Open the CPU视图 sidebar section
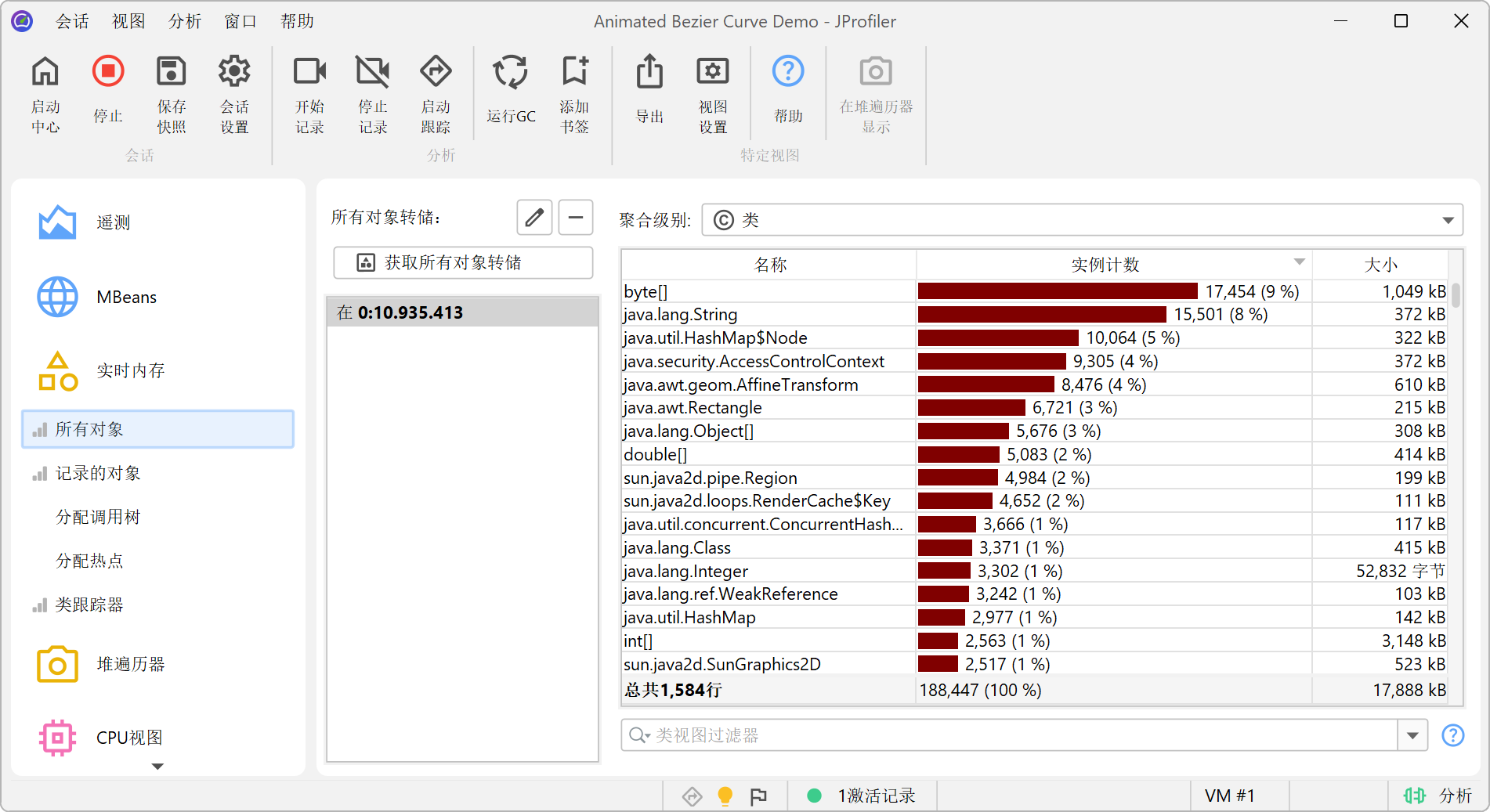The height and width of the screenshot is (812, 1490). (x=129, y=738)
